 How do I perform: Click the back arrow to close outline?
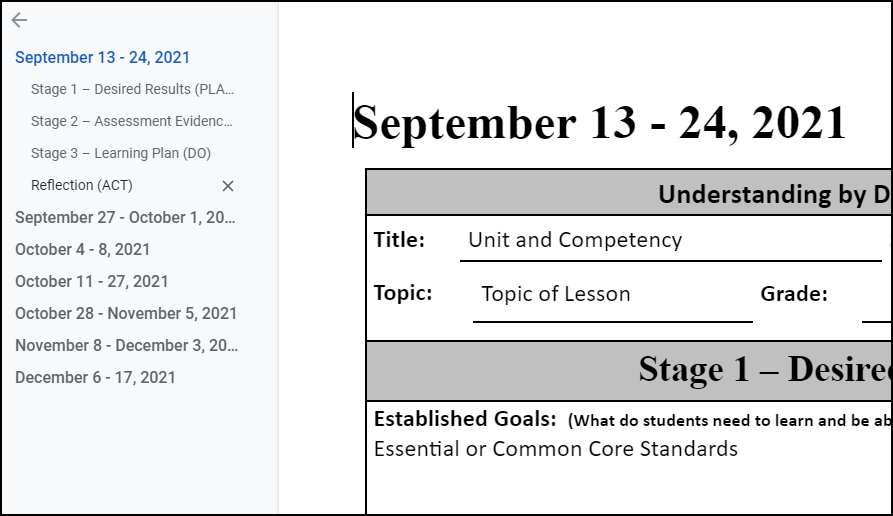(19, 20)
